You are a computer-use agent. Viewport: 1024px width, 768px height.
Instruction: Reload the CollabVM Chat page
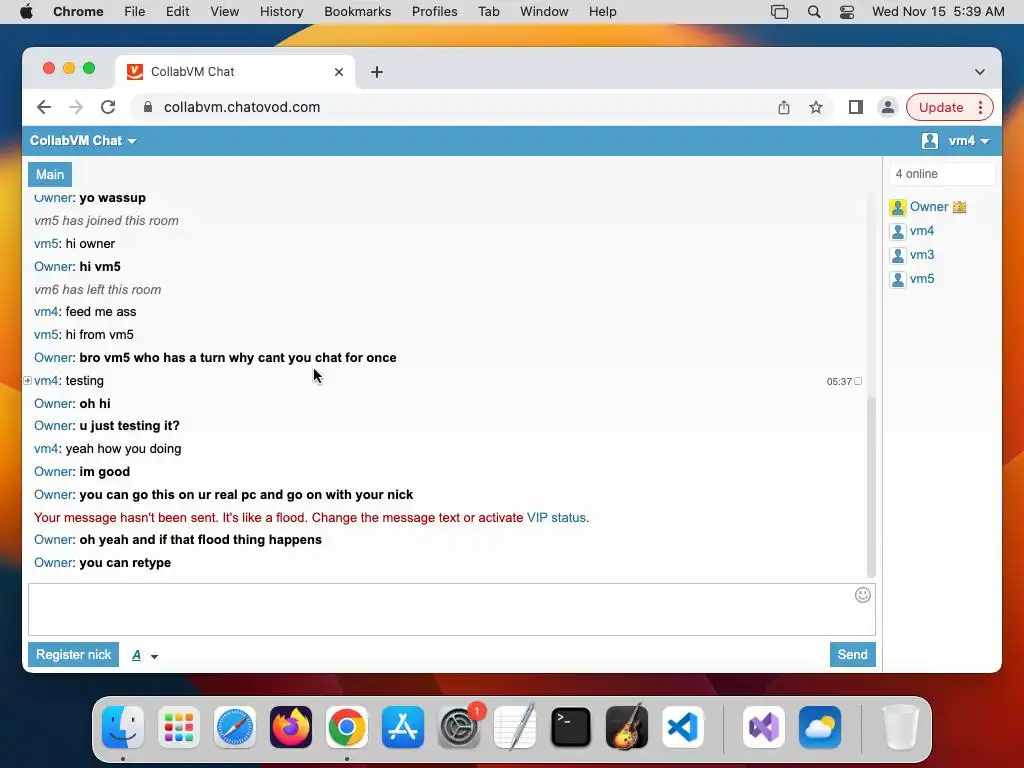108,107
